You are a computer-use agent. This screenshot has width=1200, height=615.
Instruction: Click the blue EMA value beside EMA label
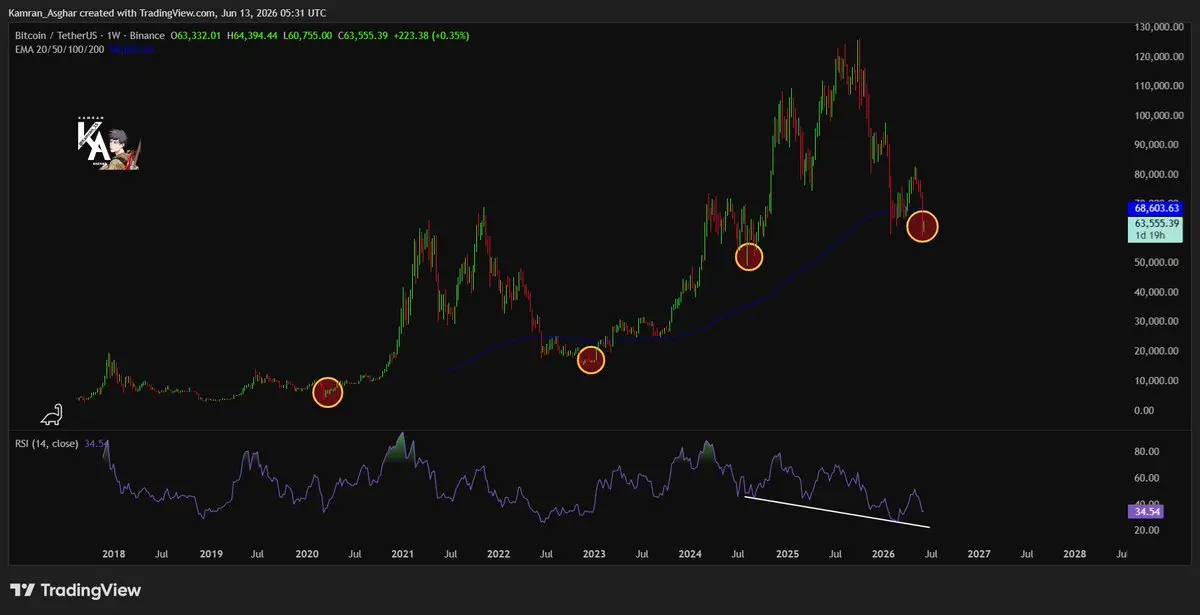click(x=130, y=48)
